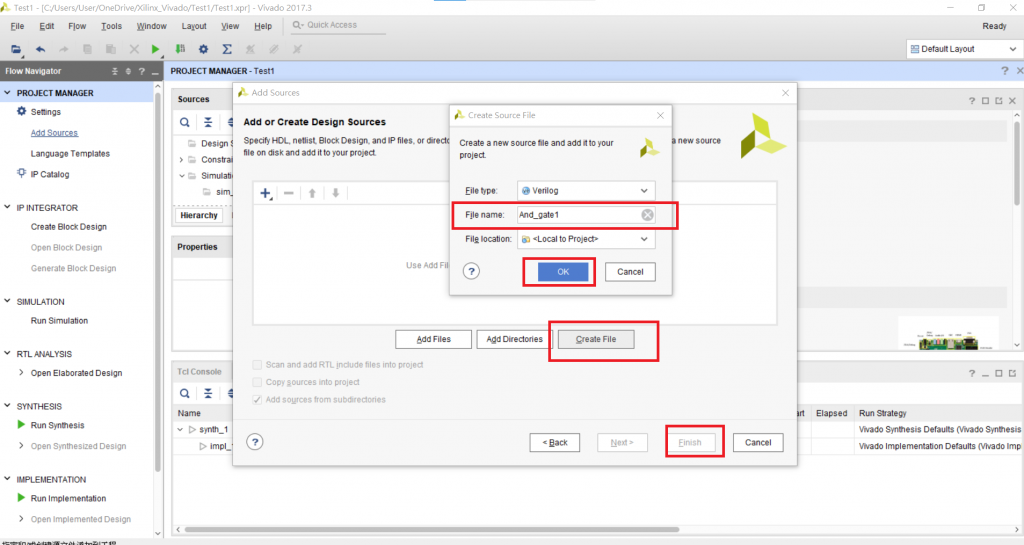Click the move-up arrow in Add Sources
The image size is (1024, 545).
pyautogui.click(x=312, y=193)
